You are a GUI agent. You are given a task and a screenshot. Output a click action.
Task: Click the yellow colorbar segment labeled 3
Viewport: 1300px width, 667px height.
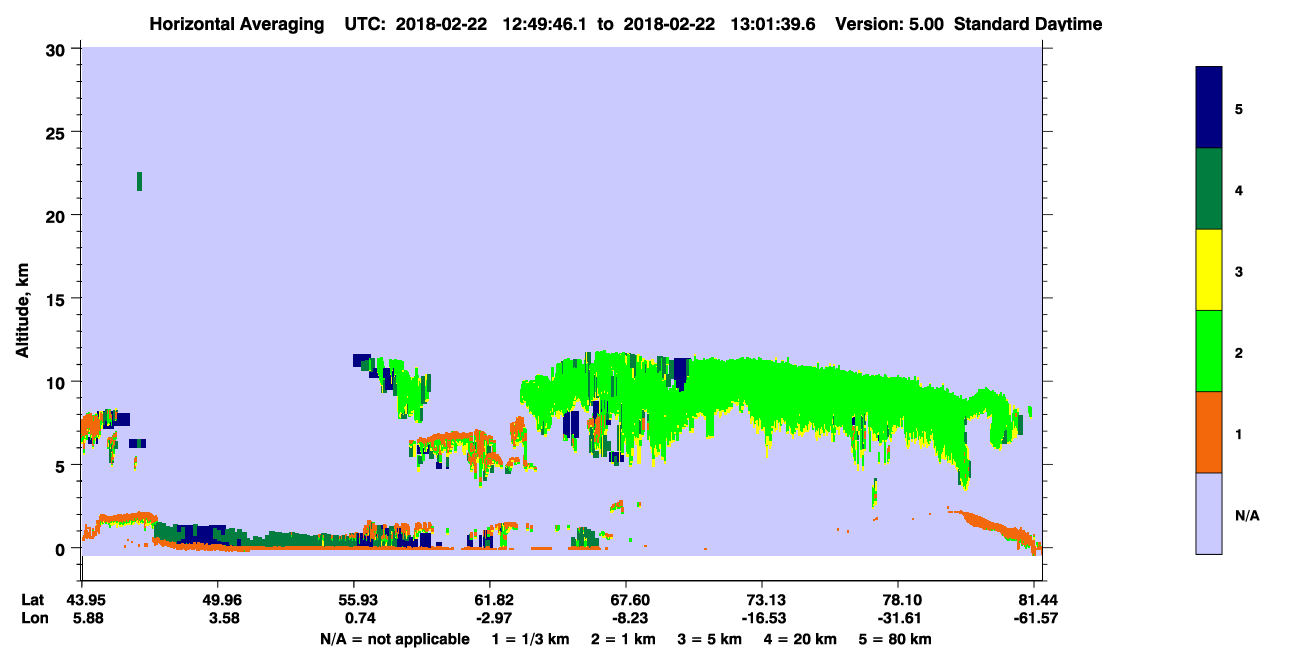[x=1209, y=270]
